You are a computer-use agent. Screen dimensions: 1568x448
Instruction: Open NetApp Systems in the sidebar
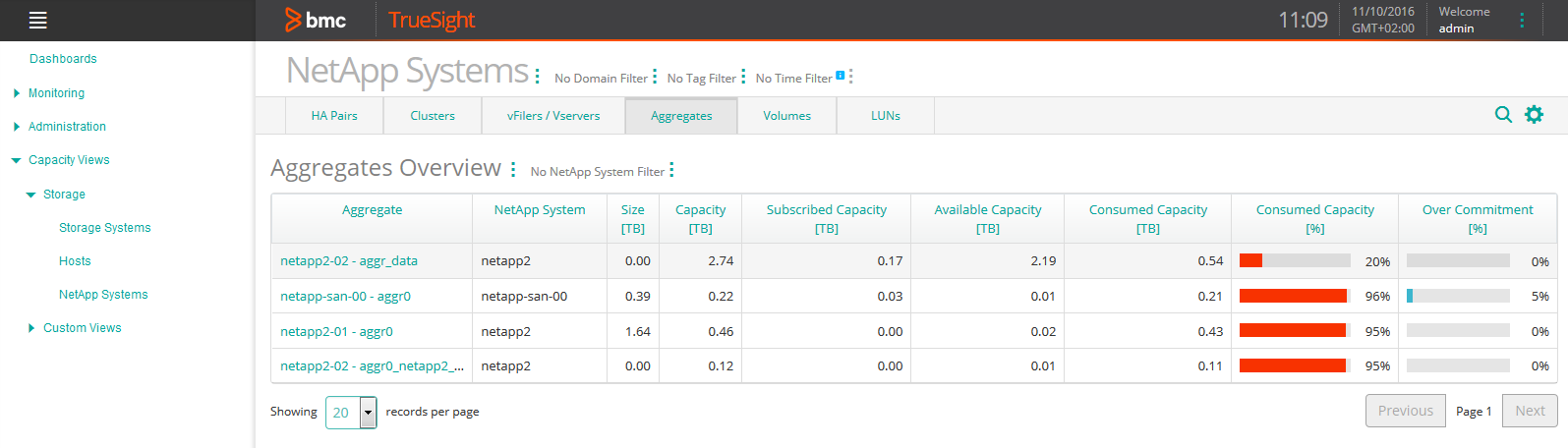coord(103,295)
